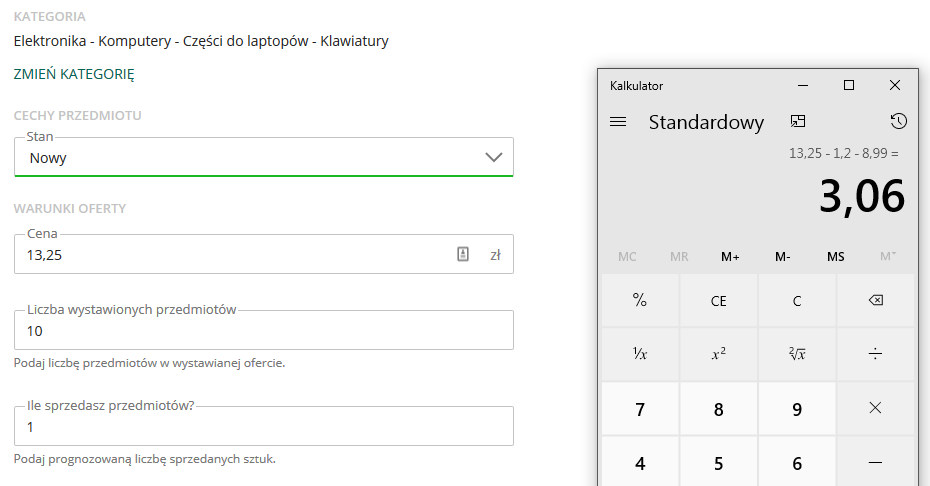Click the division operator key
930x486 pixels.
(875, 354)
